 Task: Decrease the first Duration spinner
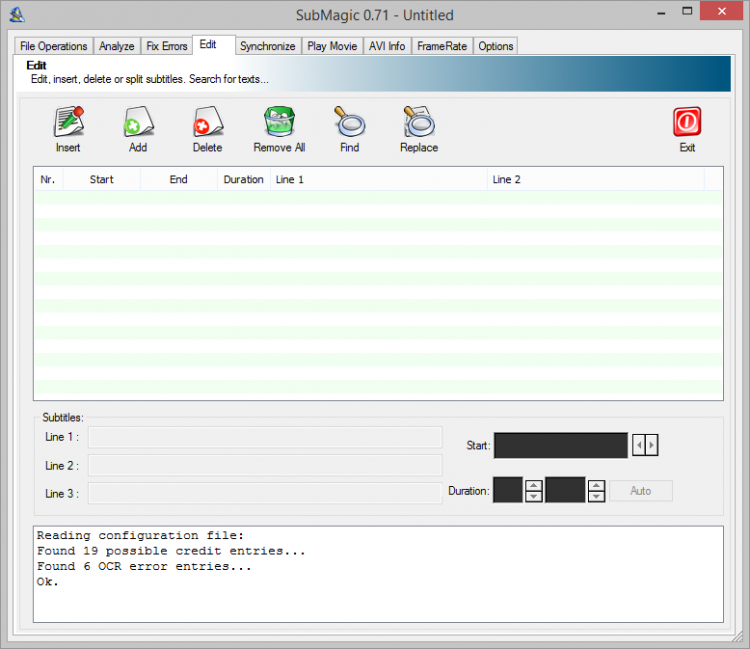click(x=533, y=496)
